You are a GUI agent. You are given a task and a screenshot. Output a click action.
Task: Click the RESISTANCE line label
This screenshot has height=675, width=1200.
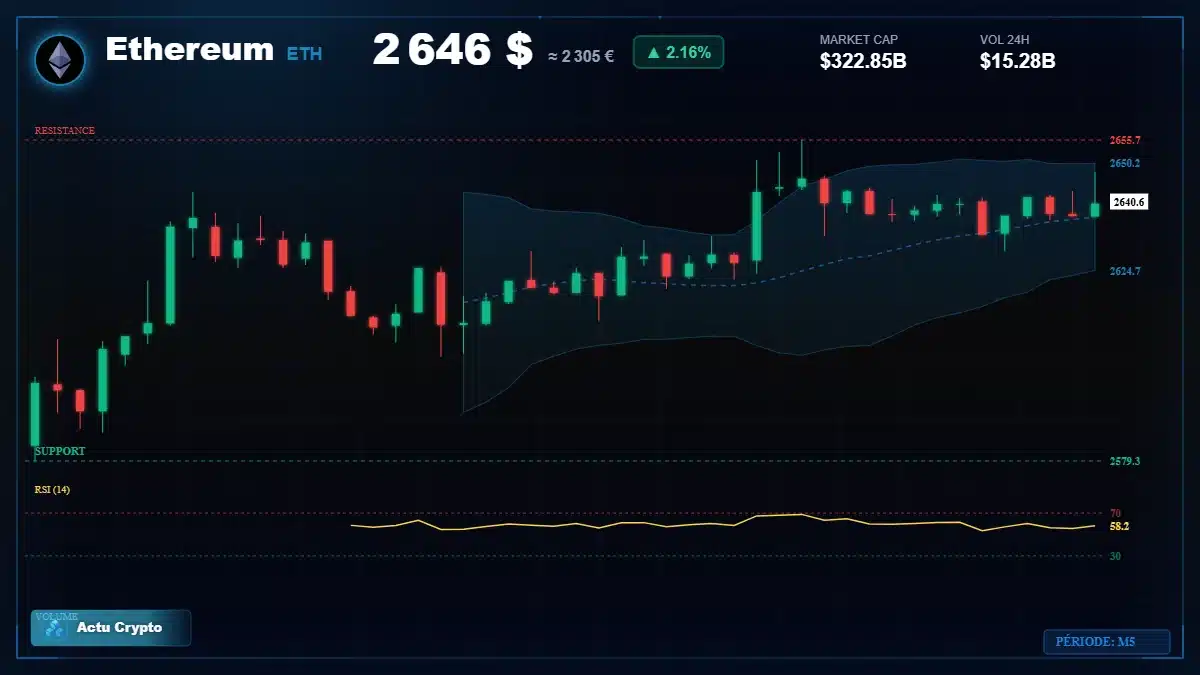[x=65, y=131]
